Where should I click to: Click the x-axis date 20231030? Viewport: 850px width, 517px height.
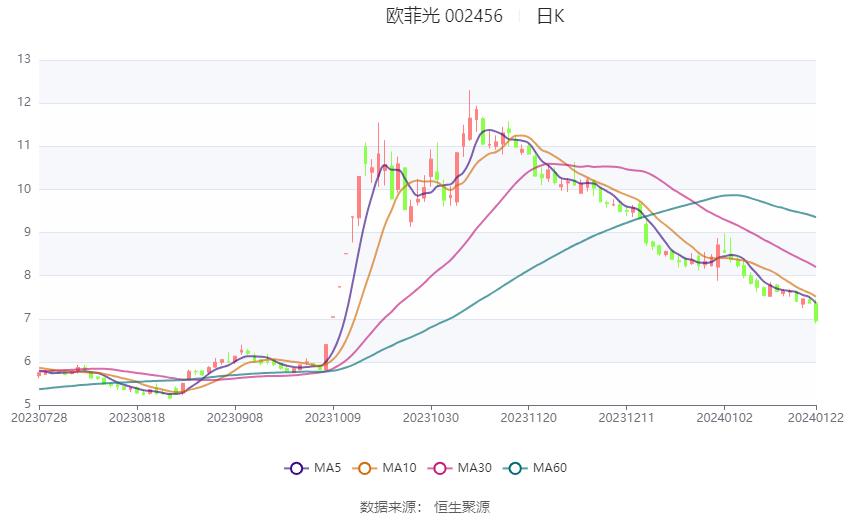[431, 418]
